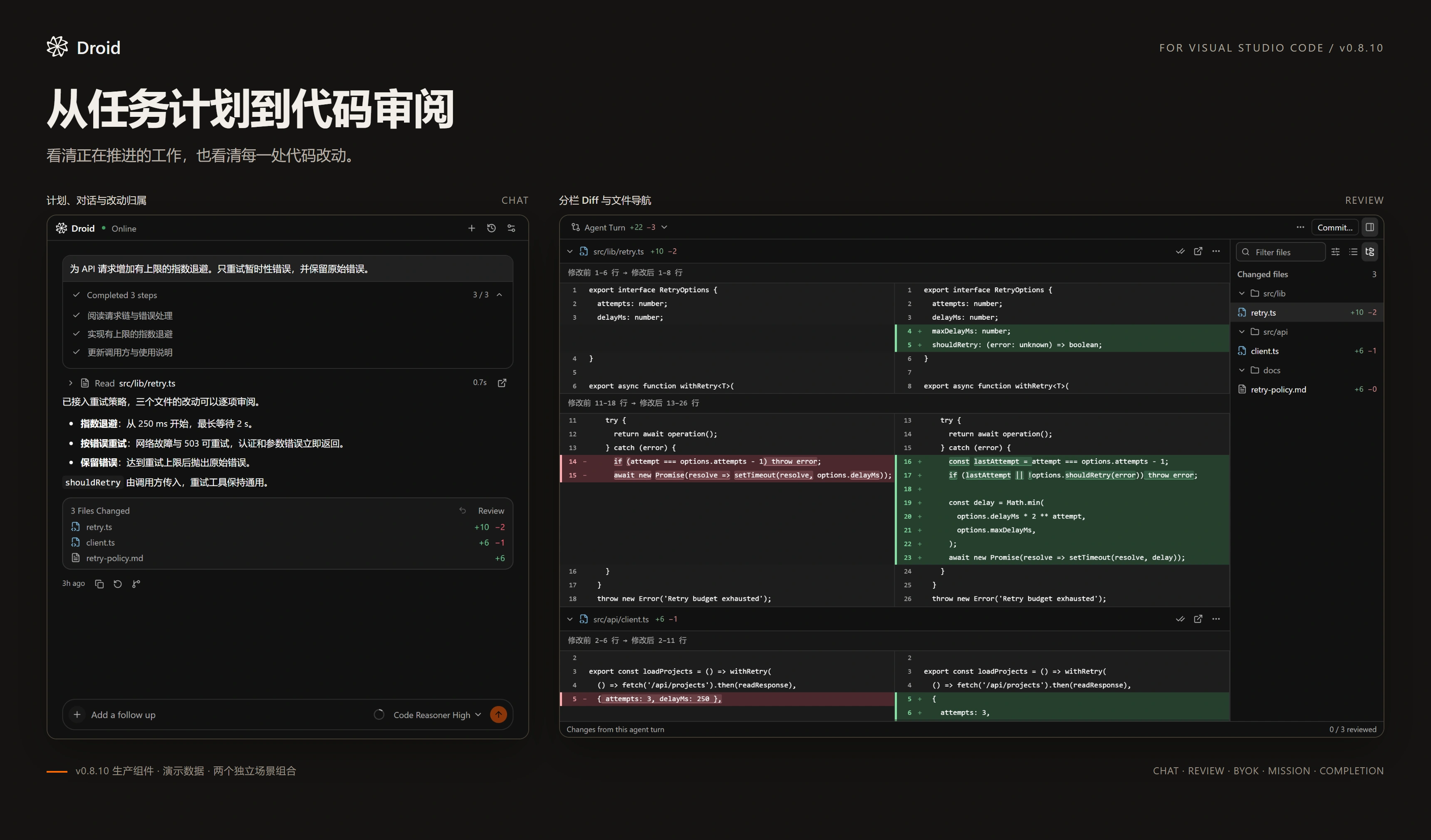
Task: Click the Commit... button
Action: click(1334, 227)
